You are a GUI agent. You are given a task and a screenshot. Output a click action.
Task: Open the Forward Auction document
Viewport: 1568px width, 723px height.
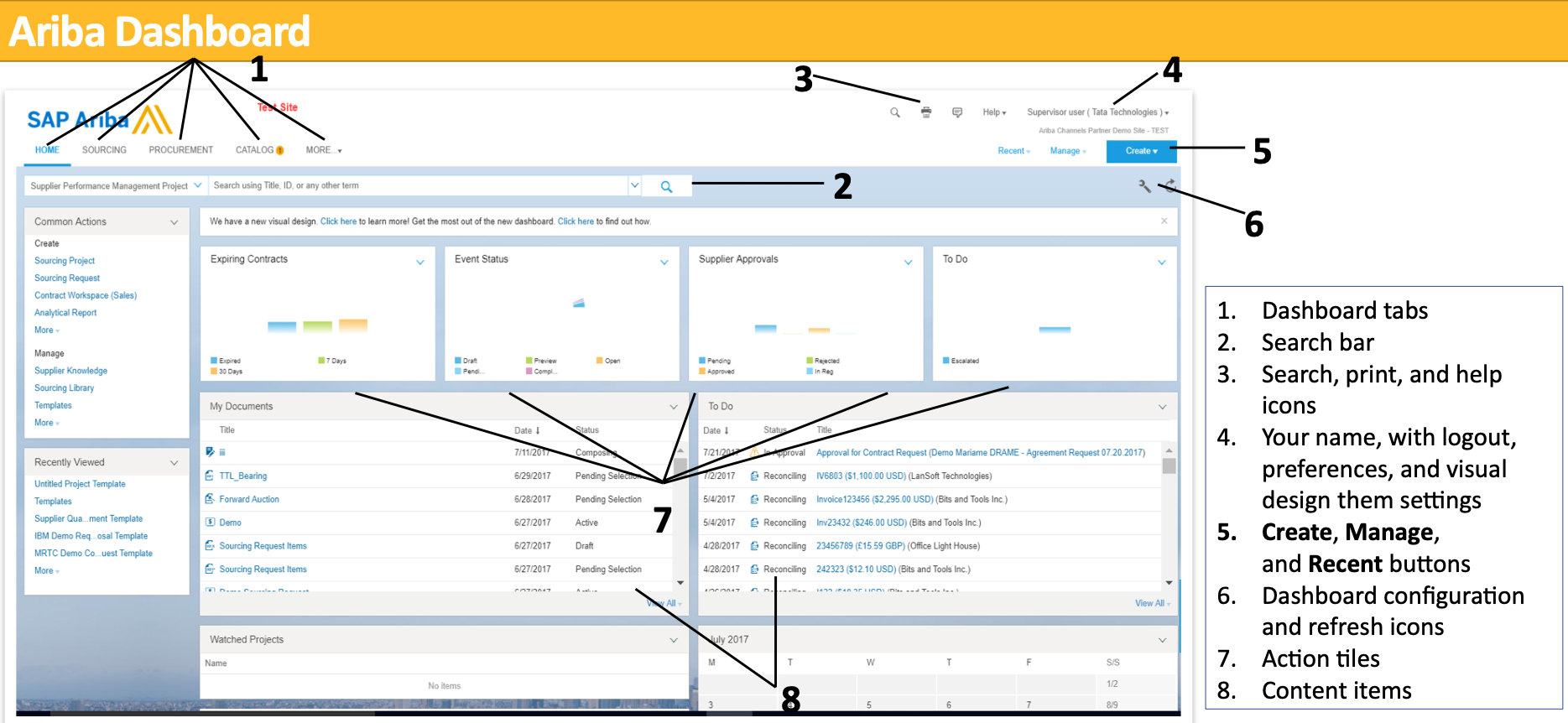click(x=249, y=499)
